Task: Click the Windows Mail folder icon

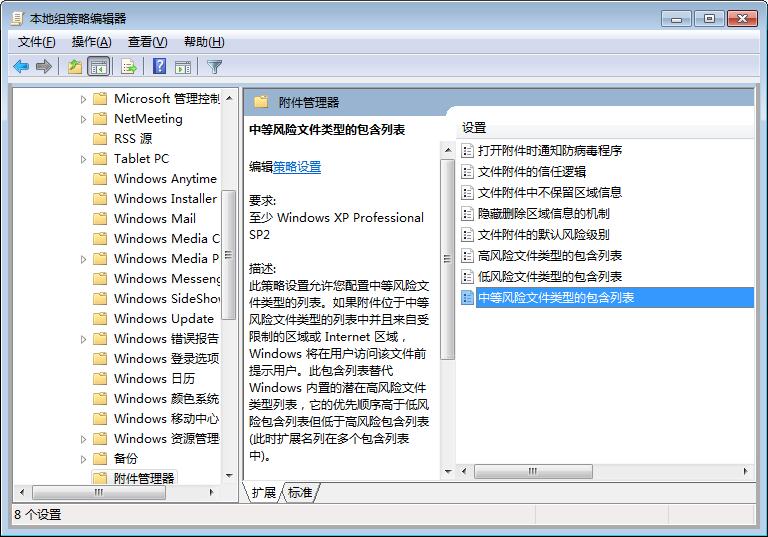Action: point(100,219)
